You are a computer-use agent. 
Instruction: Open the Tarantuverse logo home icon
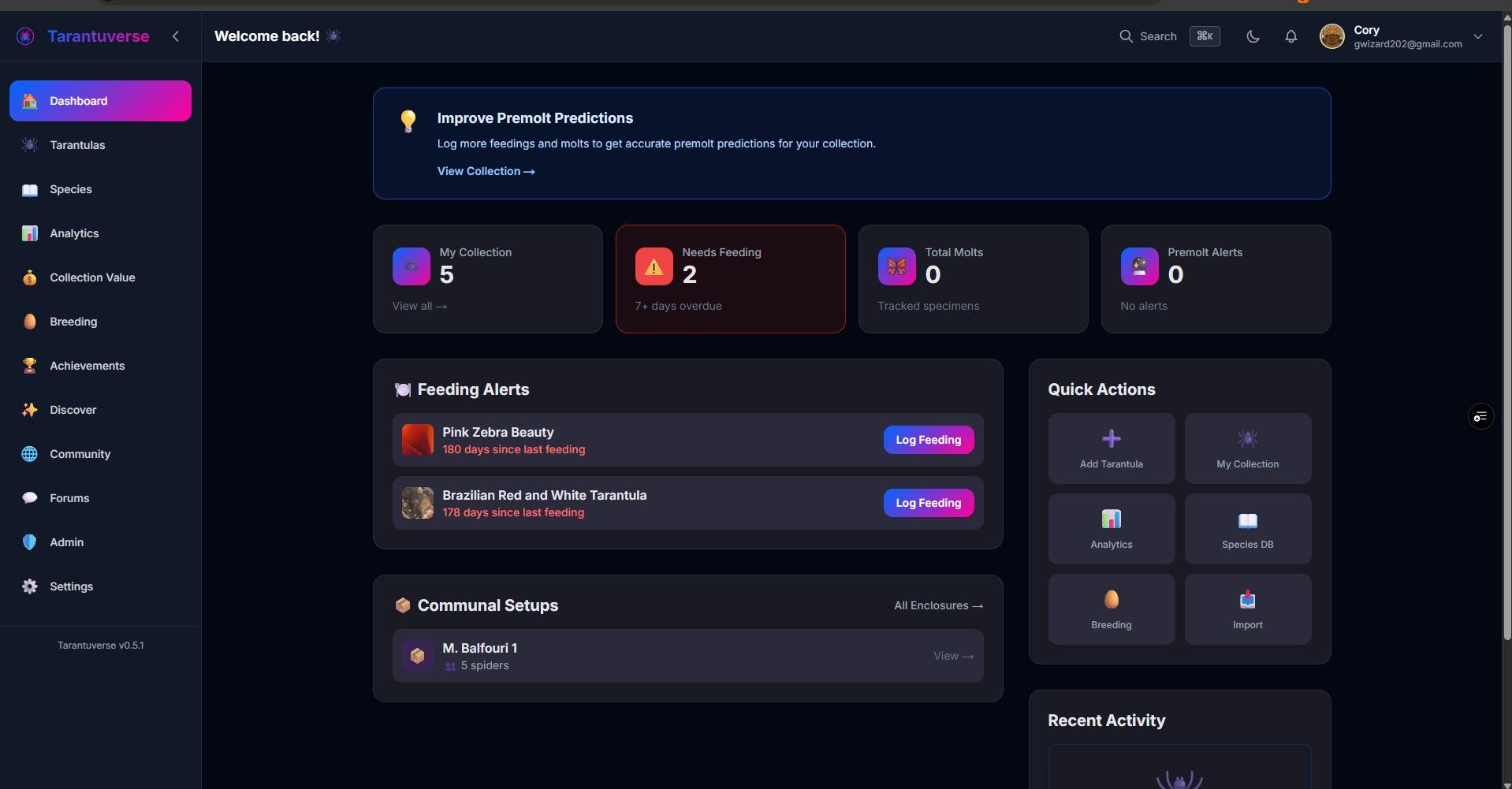(25, 36)
